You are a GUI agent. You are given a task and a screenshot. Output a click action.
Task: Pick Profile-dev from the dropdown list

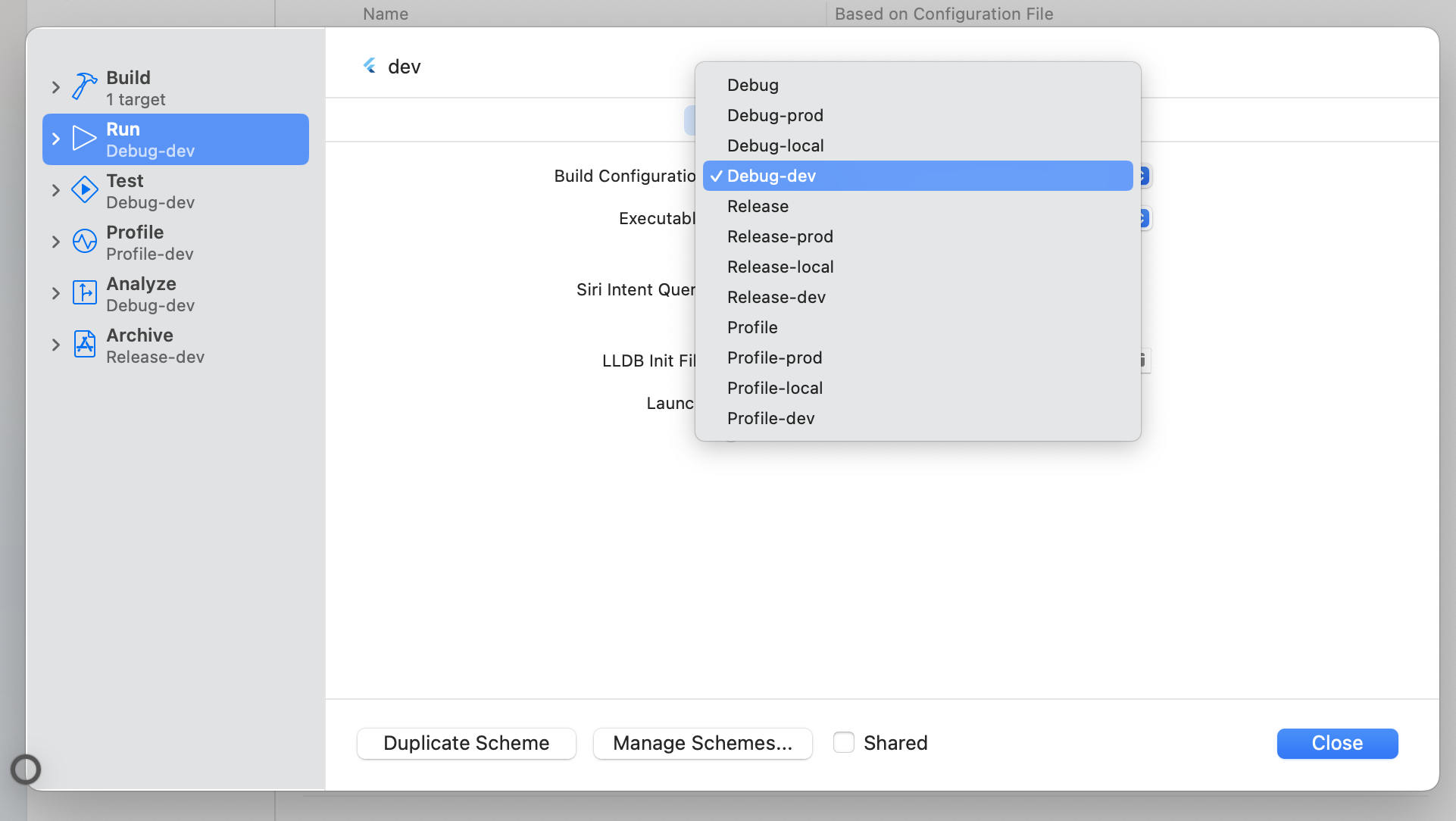coord(770,418)
